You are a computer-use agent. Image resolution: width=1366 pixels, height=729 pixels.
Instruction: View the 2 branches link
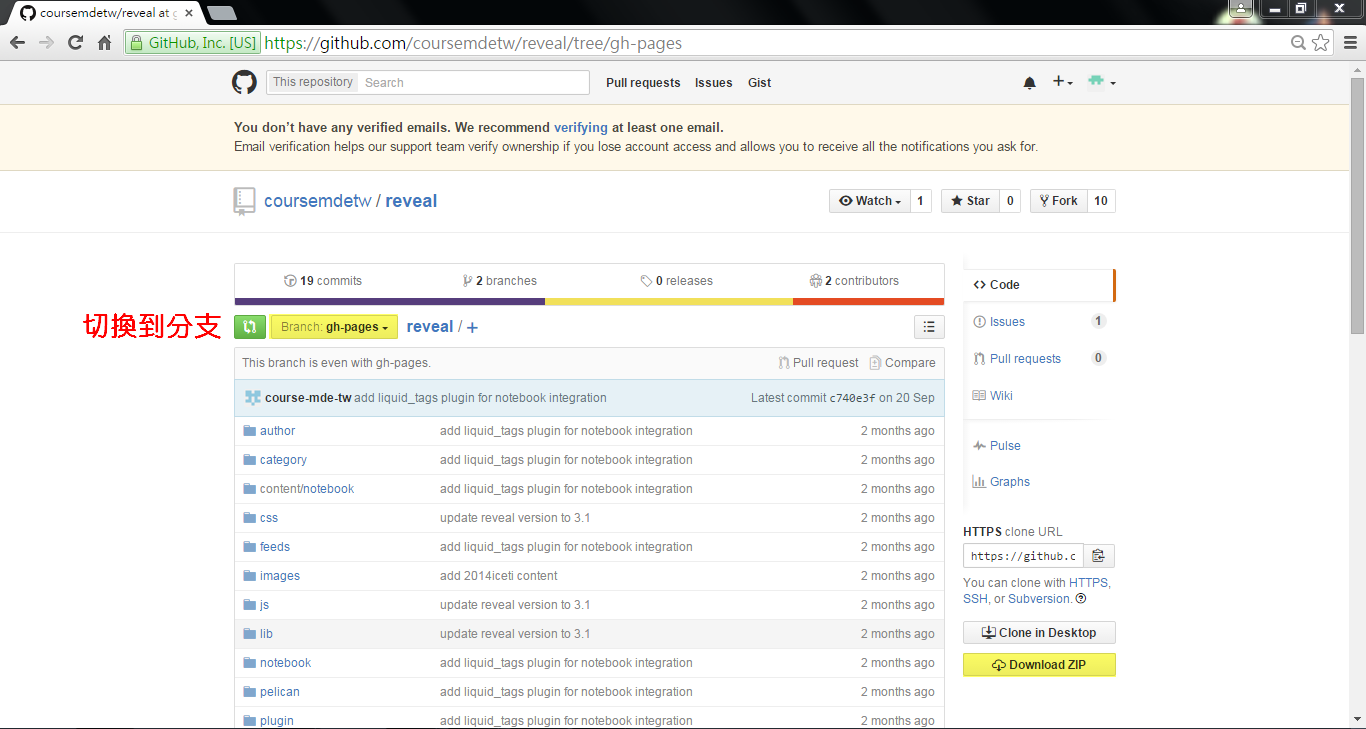coord(499,281)
